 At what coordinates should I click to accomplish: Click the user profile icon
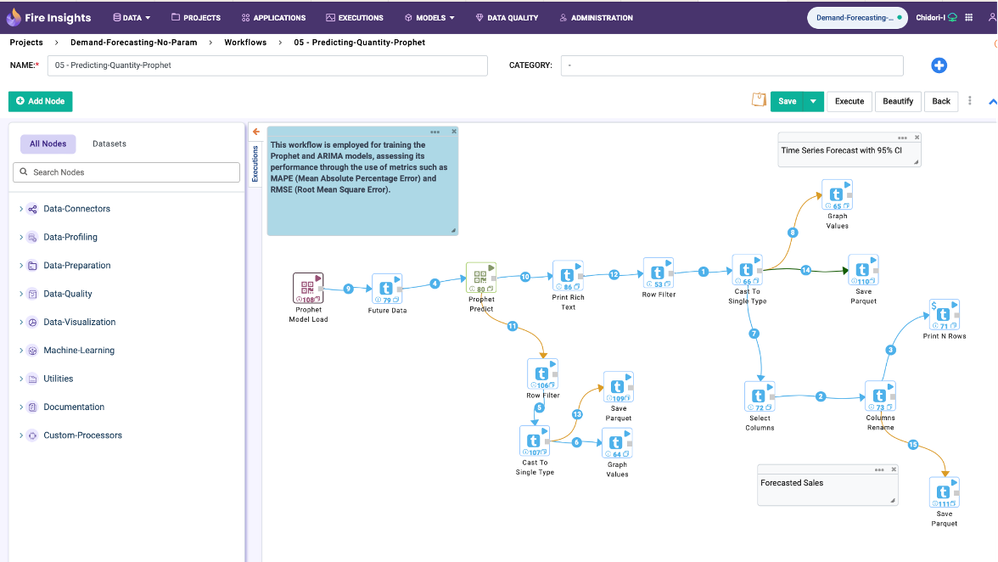990,18
